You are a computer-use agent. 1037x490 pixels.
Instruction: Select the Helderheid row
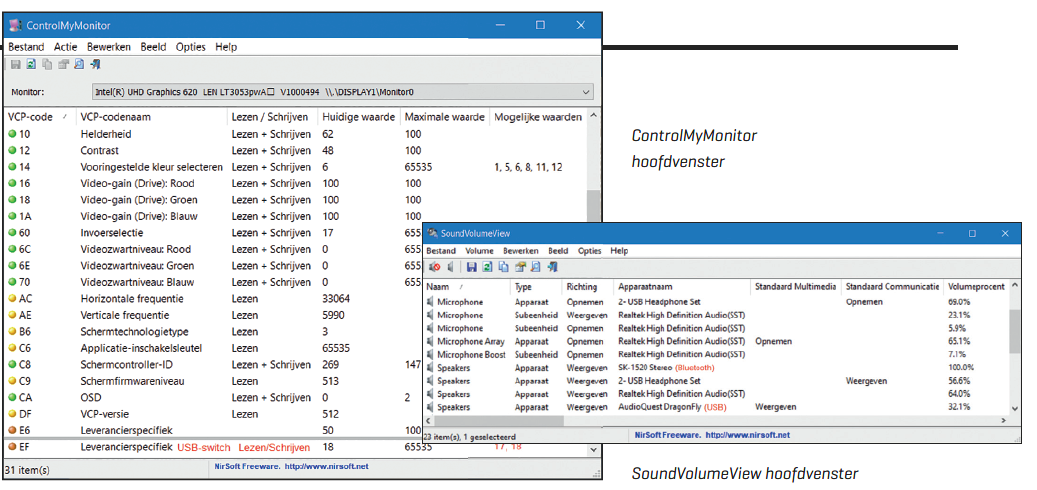(x=295, y=134)
